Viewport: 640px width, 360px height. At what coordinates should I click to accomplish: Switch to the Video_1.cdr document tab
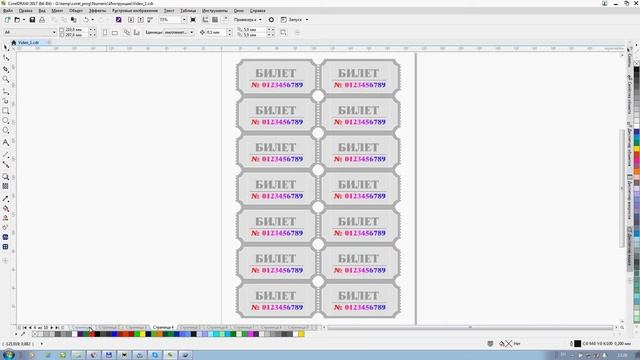pos(28,42)
